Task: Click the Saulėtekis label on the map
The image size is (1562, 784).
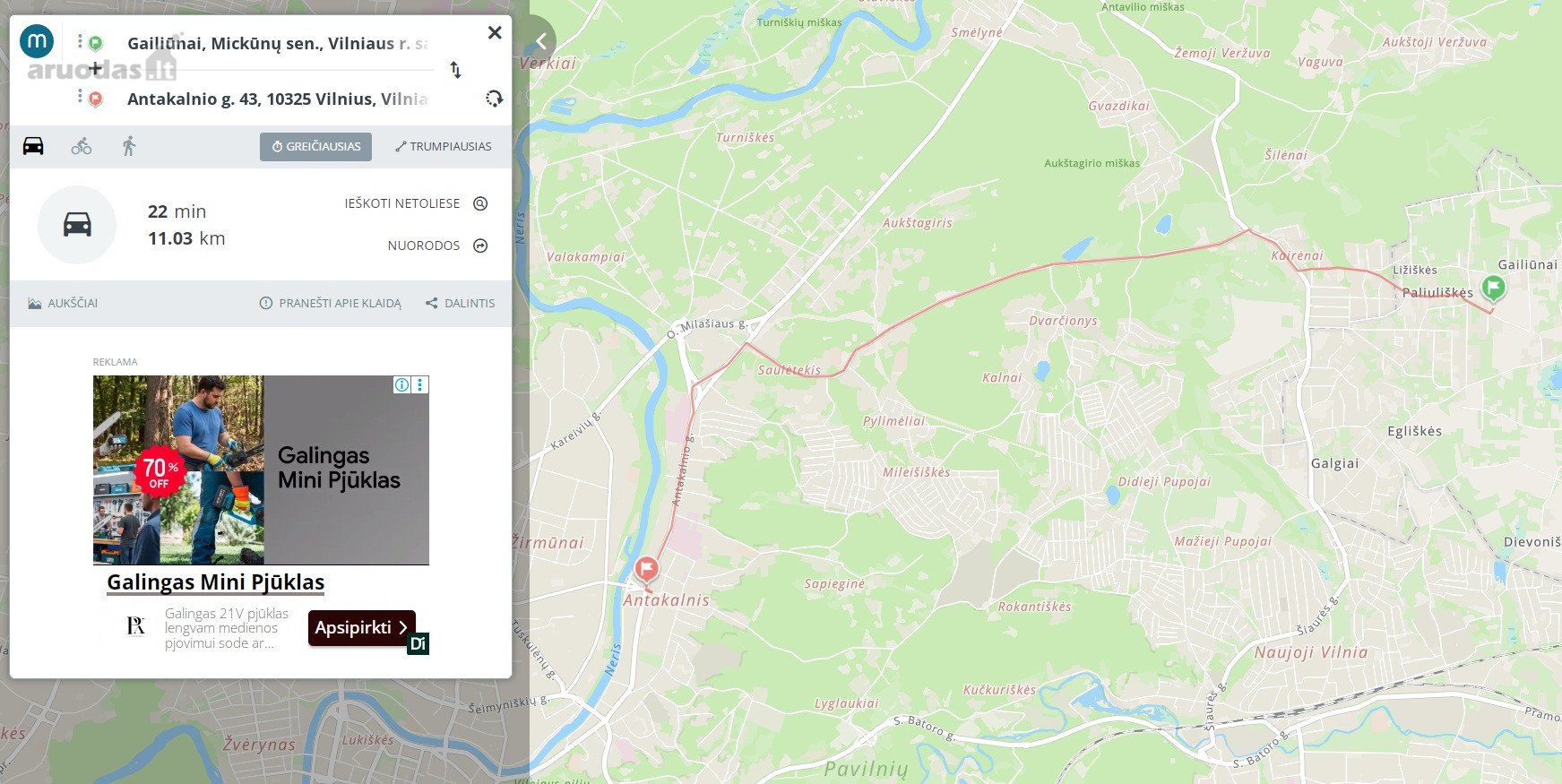Action: [x=790, y=370]
